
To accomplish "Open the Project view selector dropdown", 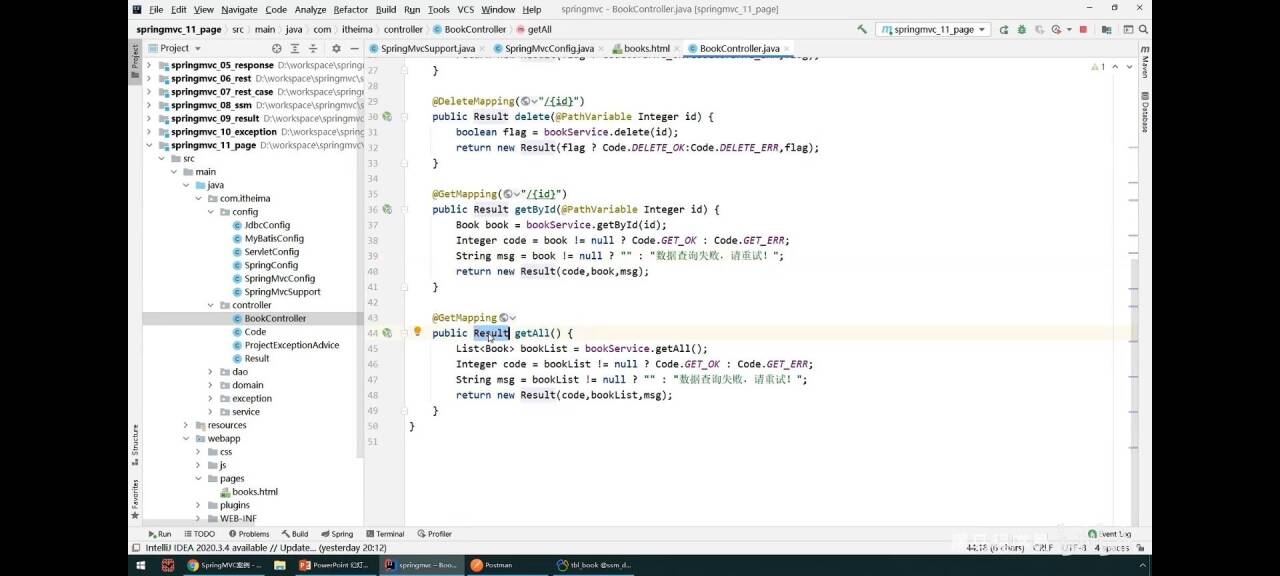I will [174, 48].
